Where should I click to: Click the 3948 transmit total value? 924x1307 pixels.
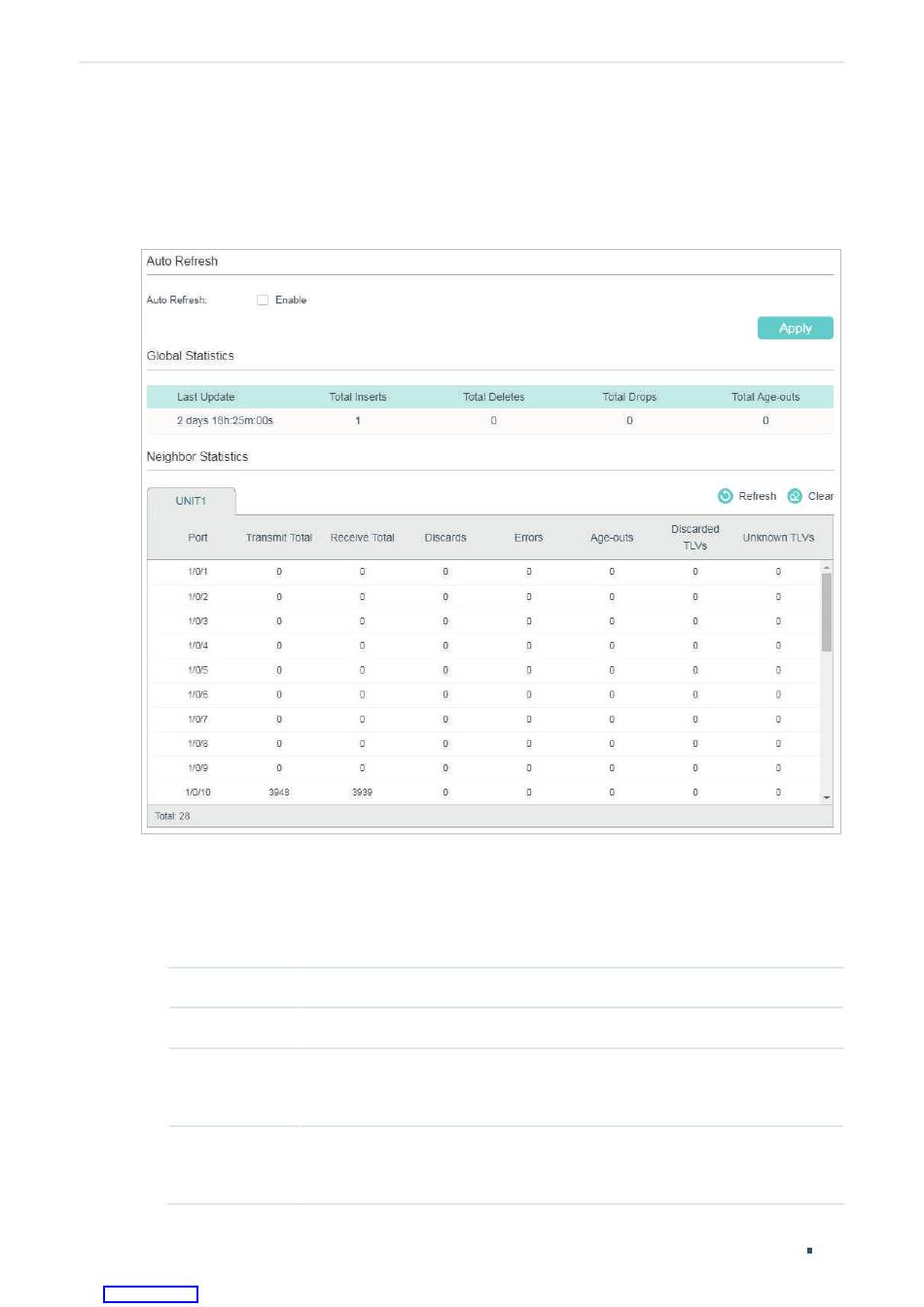279,793
